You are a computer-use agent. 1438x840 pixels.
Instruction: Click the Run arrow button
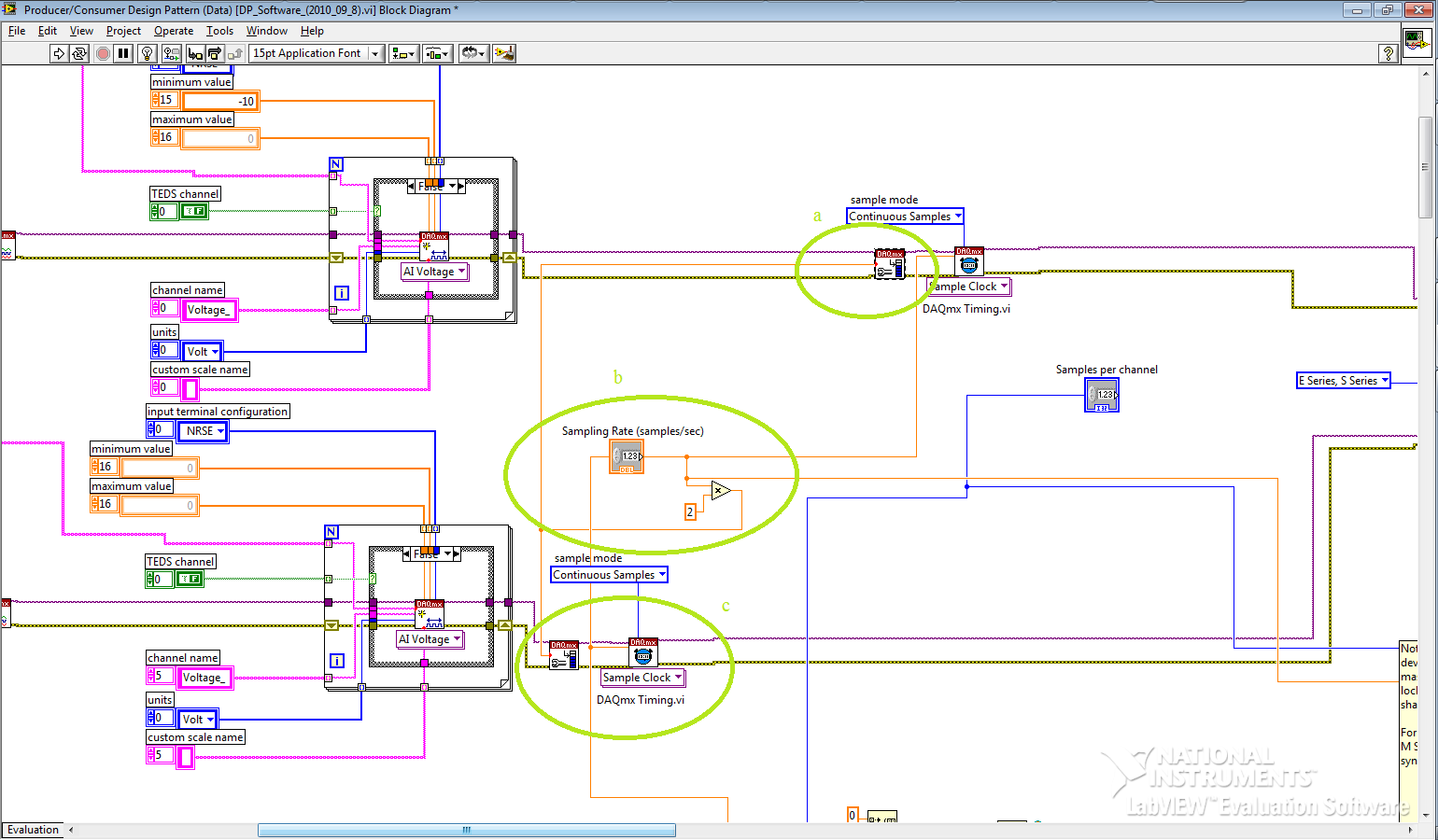[59, 53]
